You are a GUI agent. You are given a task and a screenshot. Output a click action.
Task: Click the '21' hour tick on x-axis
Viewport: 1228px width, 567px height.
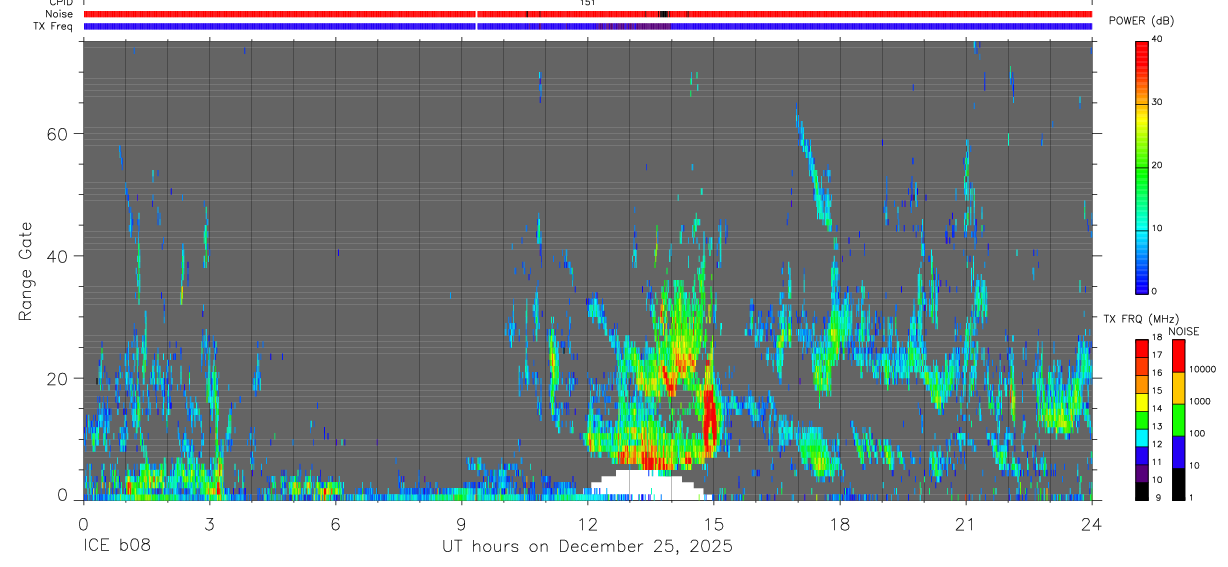point(965,523)
